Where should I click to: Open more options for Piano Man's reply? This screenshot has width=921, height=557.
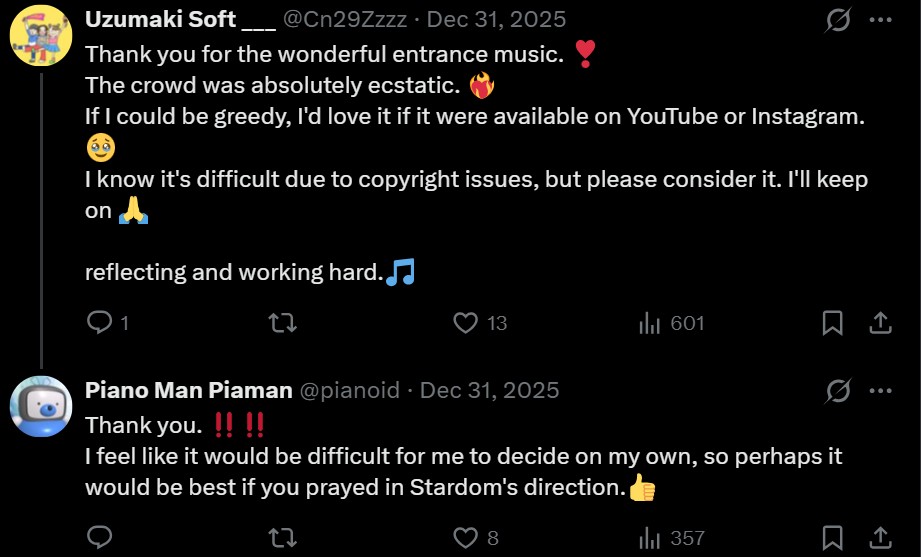coord(880,390)
